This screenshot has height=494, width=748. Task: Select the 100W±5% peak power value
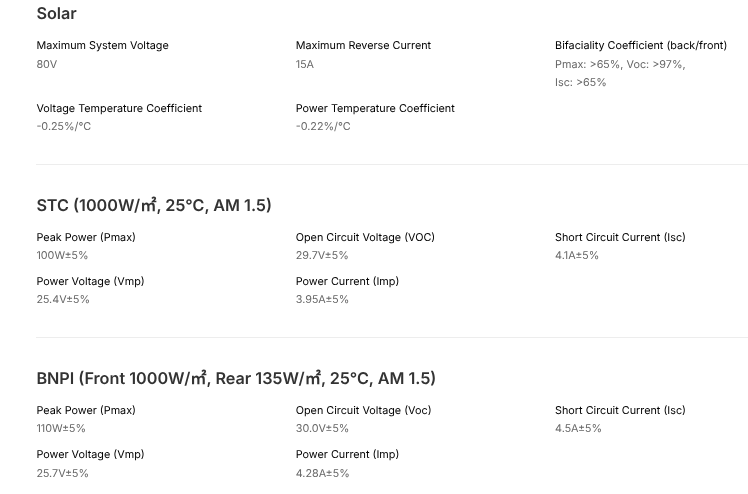[x=62, y=256]
